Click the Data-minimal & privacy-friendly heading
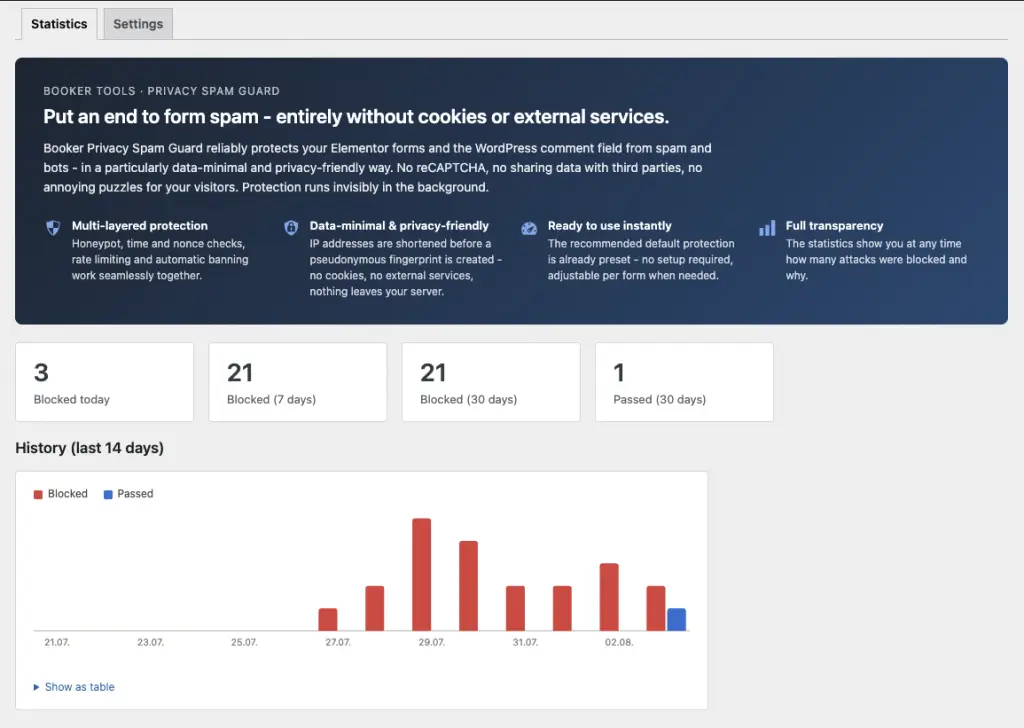1024x728 pixels. (x=399, y=226)
